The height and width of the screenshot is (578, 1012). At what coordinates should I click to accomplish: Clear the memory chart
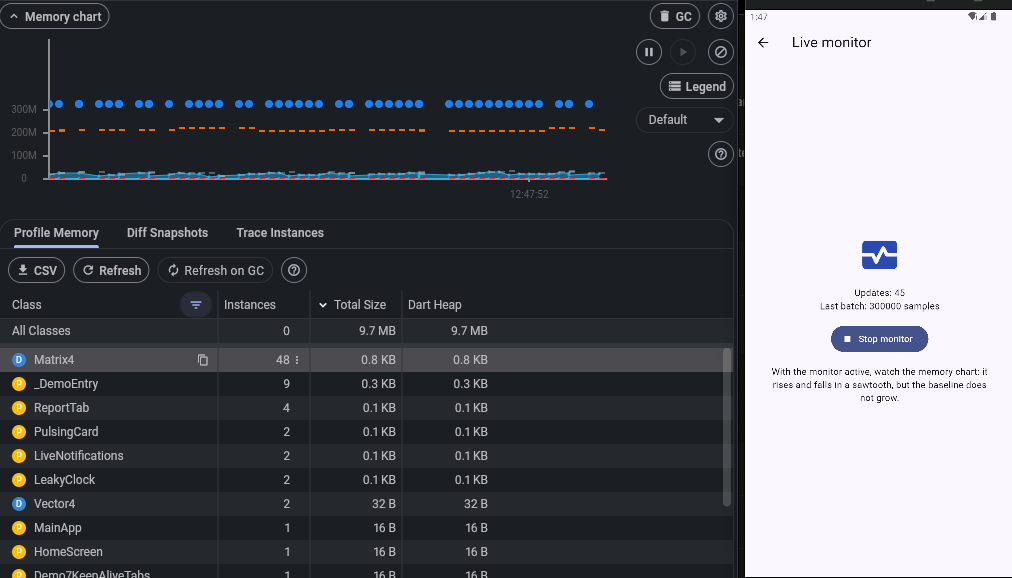(720, 52)
